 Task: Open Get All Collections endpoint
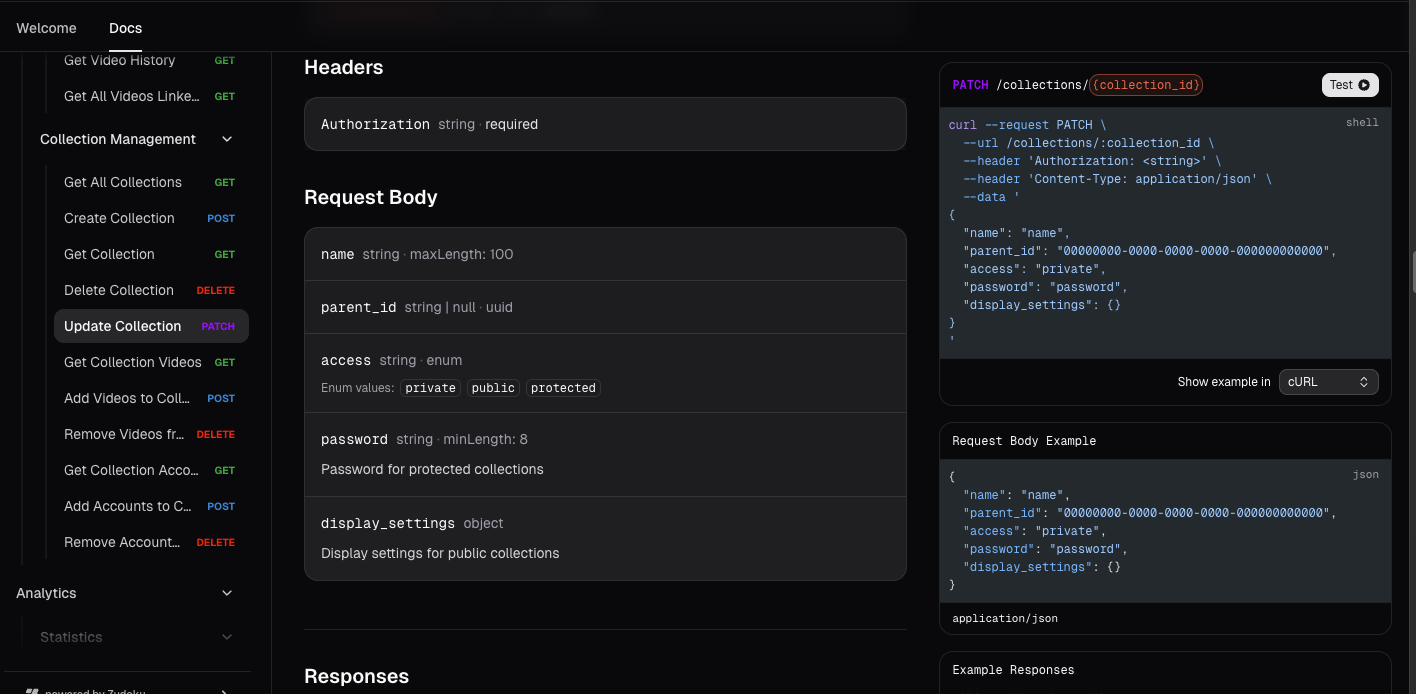click(123, 182)
